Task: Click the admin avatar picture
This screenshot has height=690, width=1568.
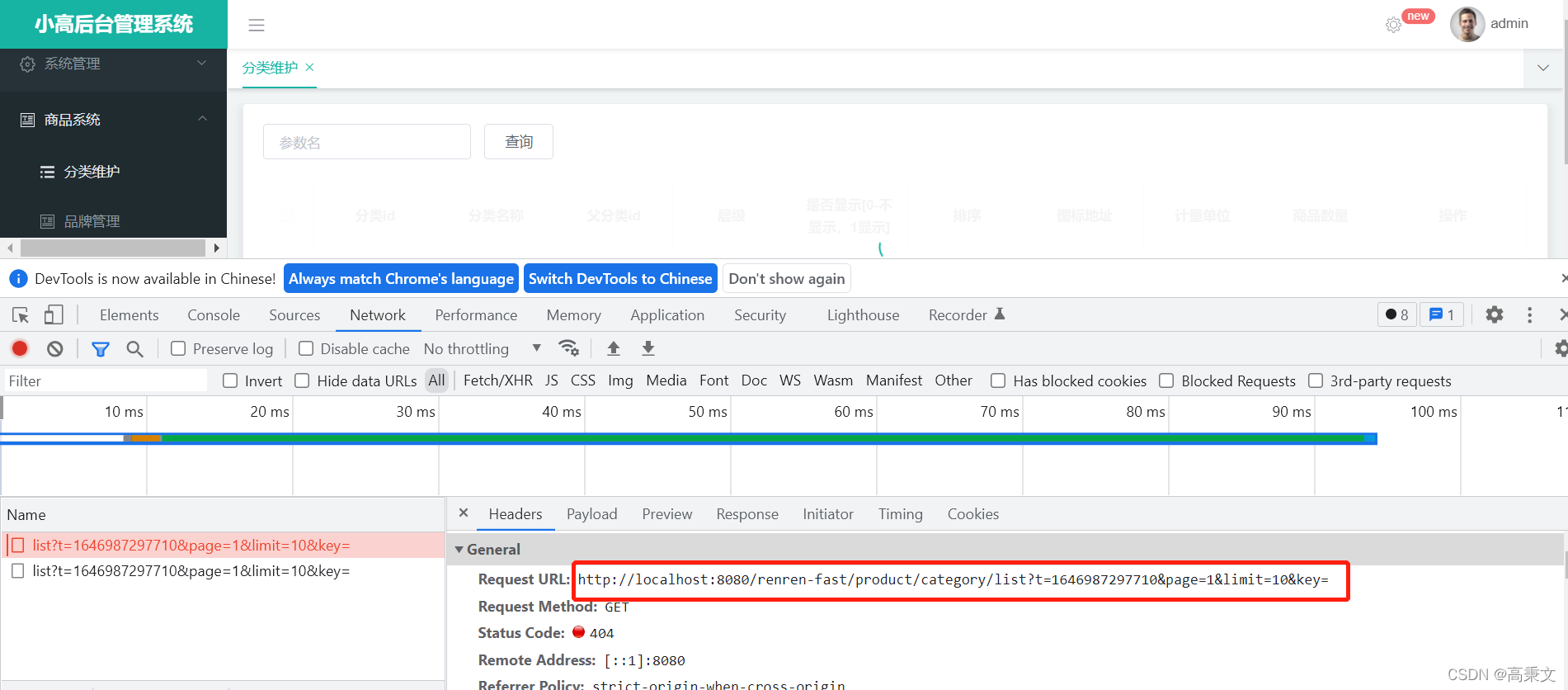Action: coord(1467,24)
